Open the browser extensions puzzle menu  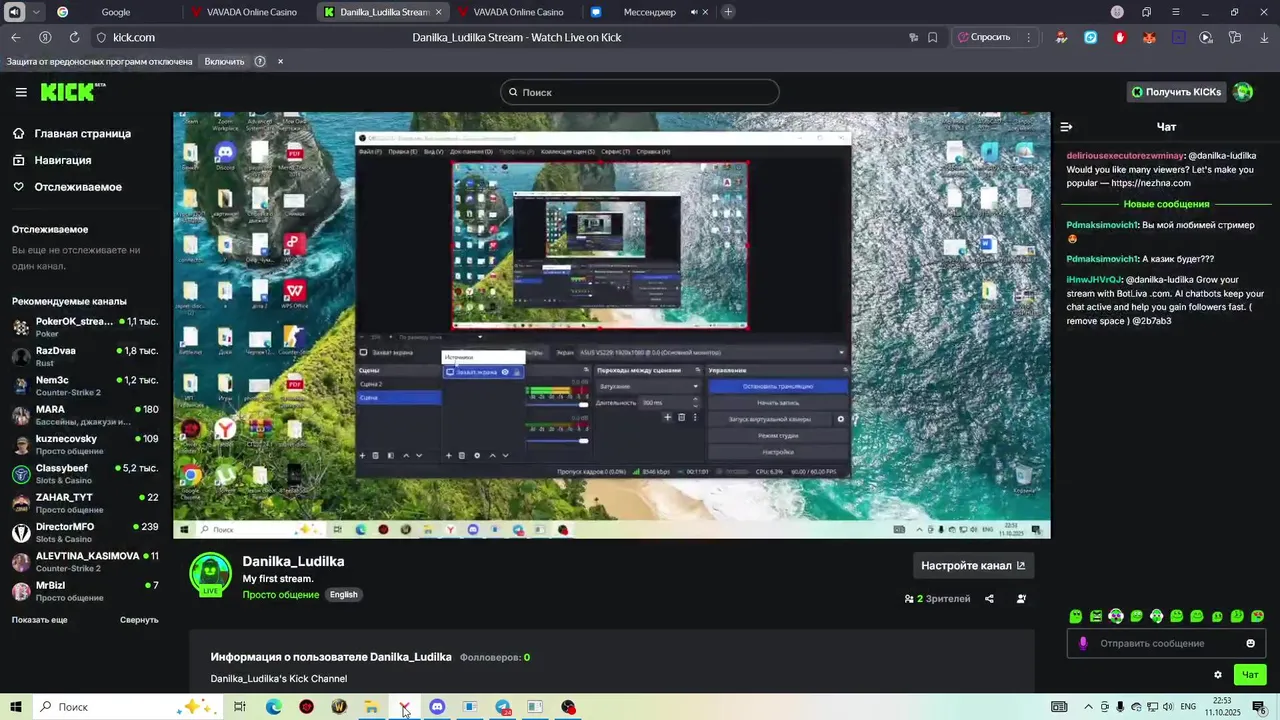coord(1235,37)
